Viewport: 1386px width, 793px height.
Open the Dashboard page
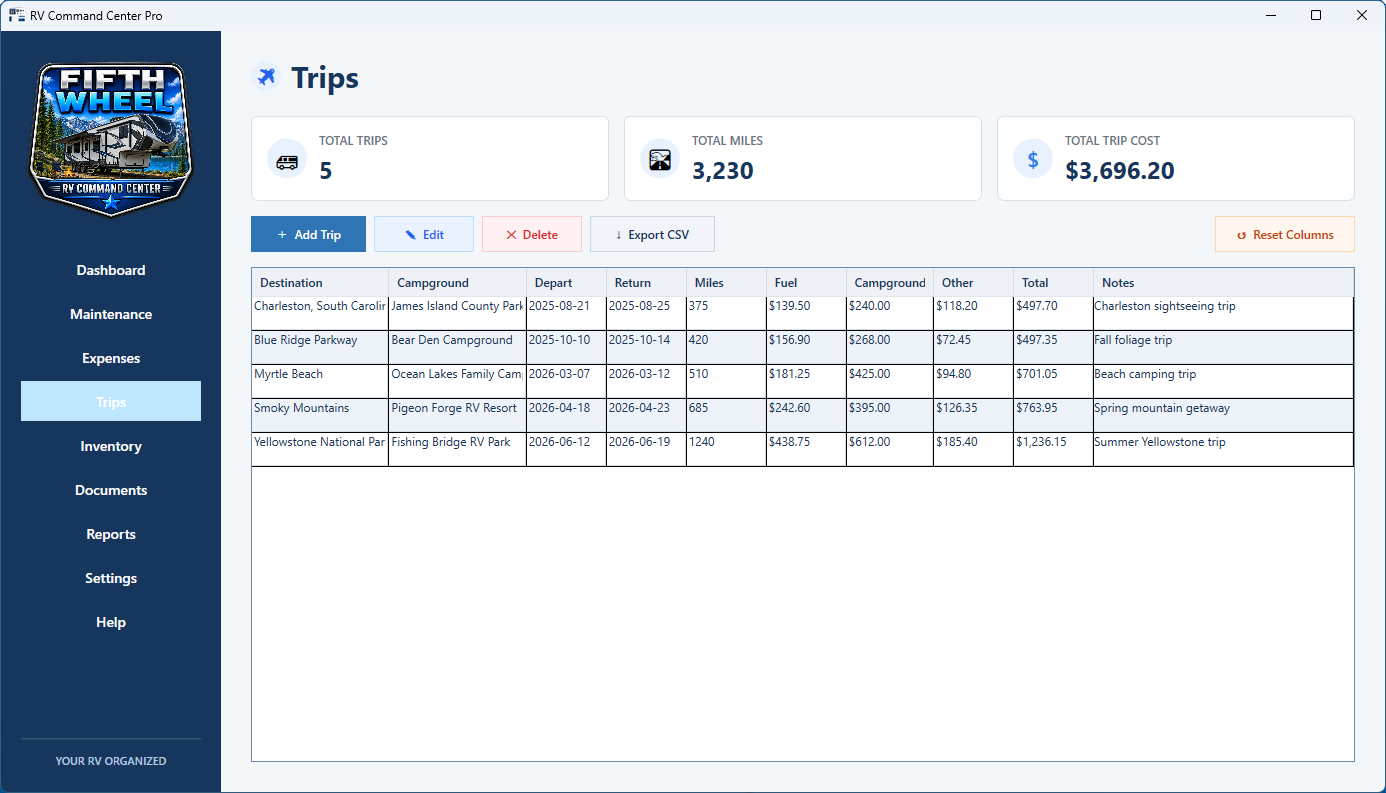point(111,270)
